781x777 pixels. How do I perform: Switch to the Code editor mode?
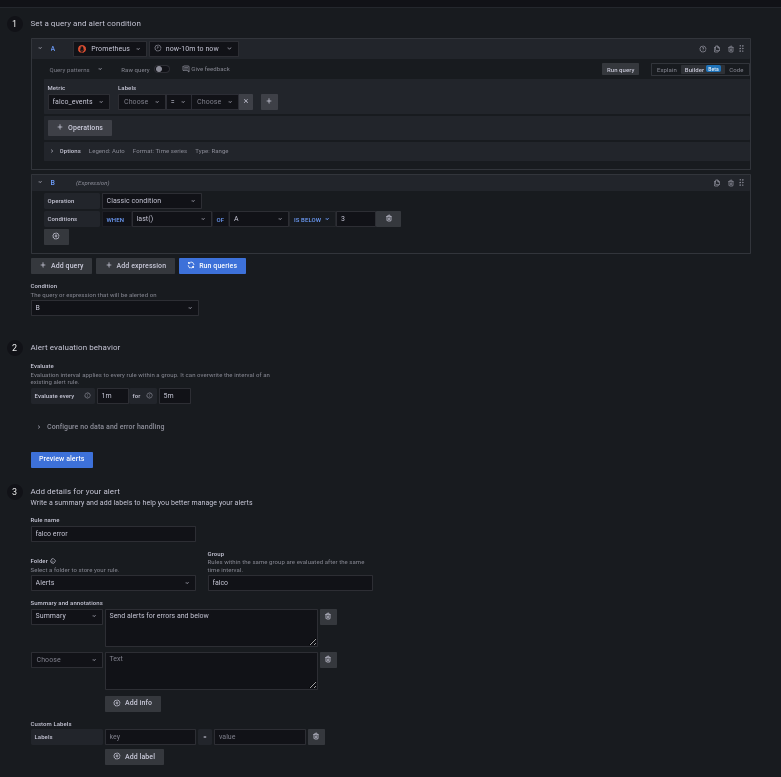pos(736,70)
